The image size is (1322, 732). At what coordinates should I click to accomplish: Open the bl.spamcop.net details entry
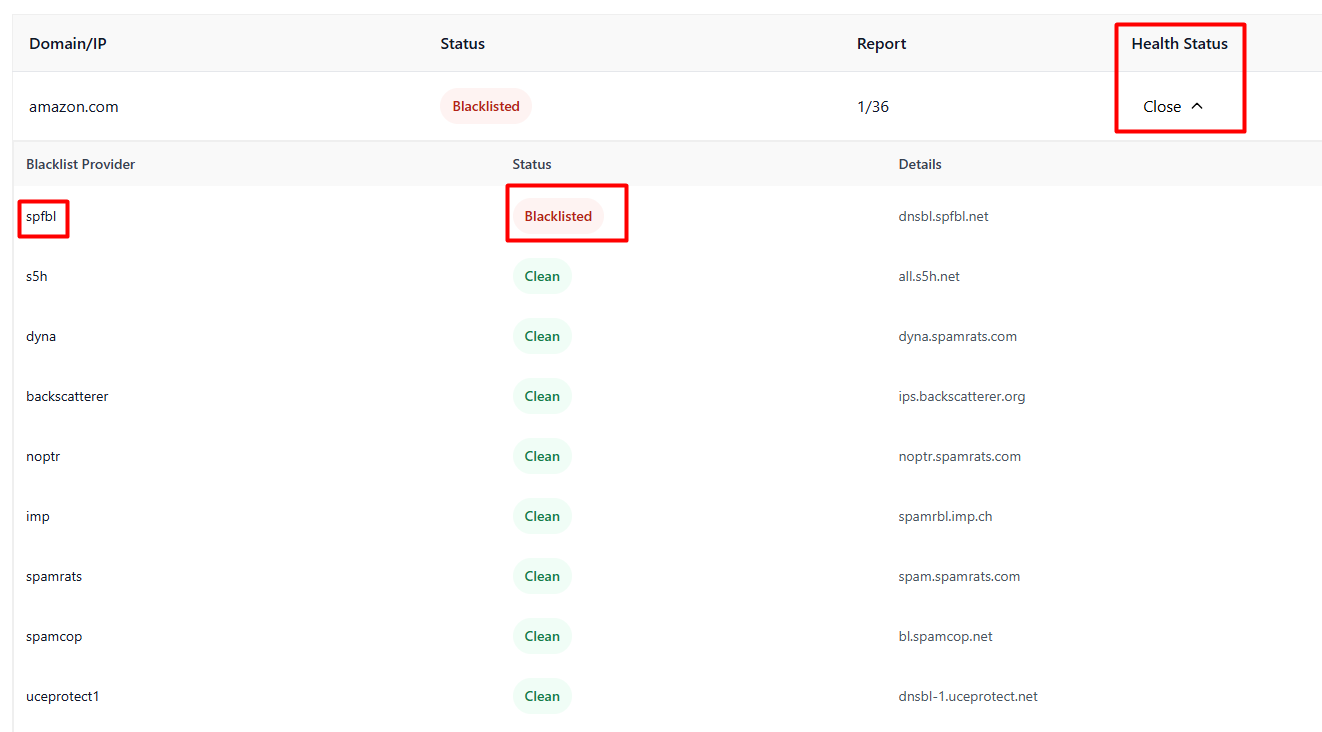coord(945,636)
